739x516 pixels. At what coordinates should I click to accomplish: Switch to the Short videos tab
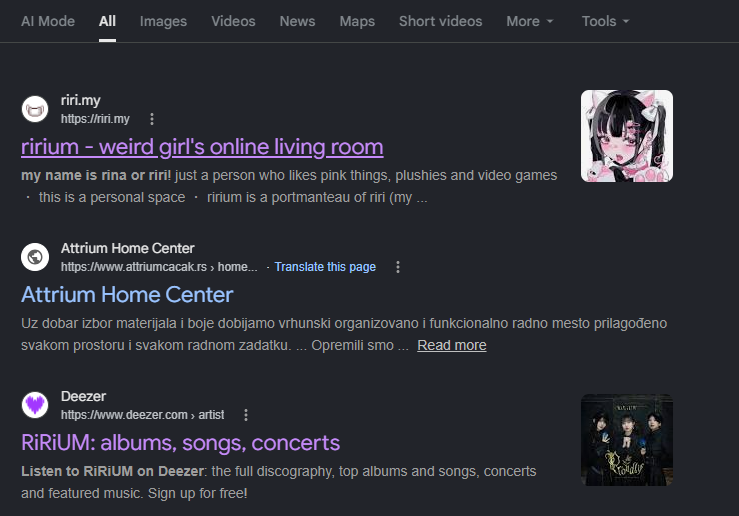pos(441,21)
